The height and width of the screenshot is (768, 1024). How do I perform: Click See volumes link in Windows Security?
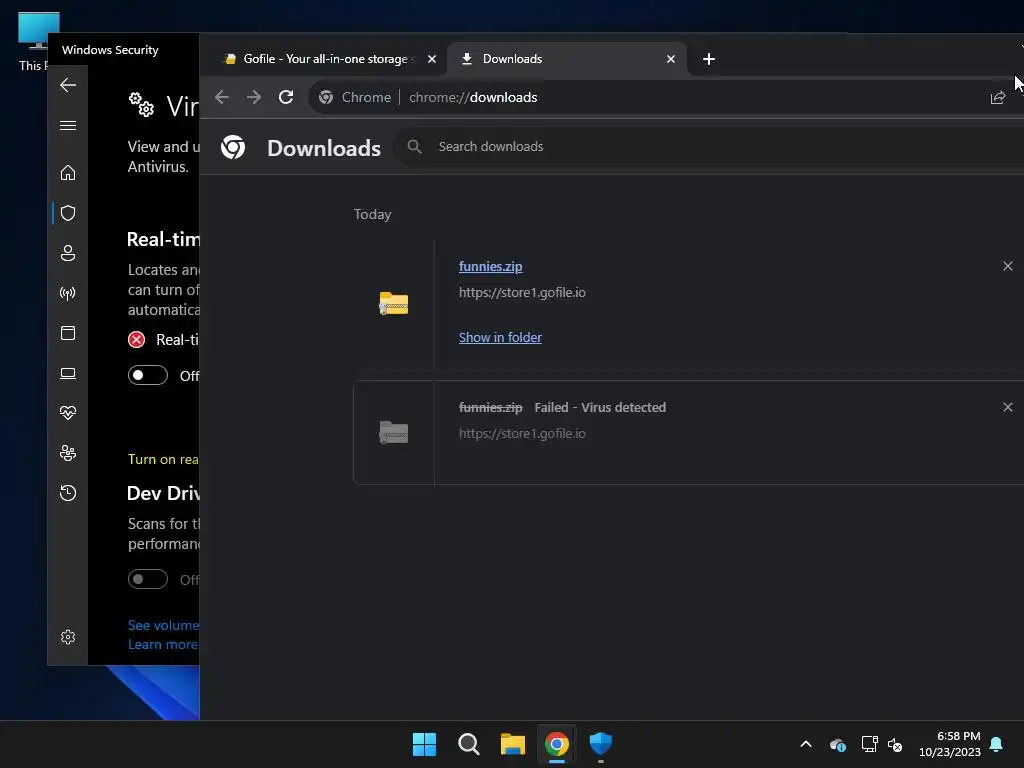coord(163,625)
